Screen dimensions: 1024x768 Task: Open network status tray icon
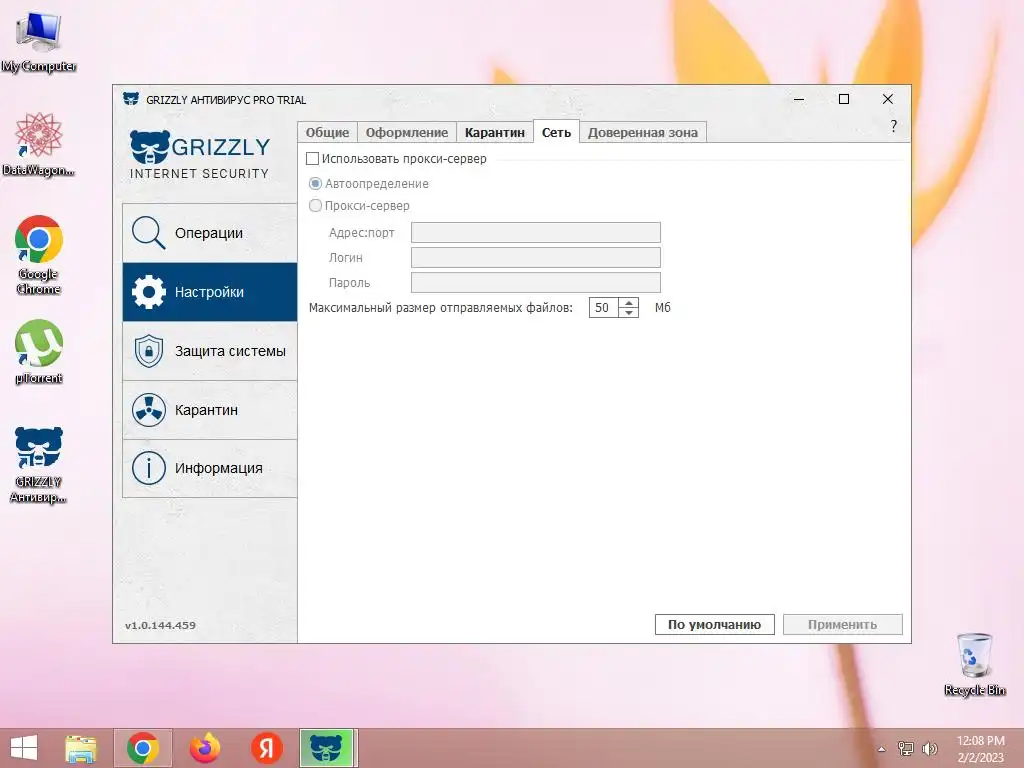[906, 749]
